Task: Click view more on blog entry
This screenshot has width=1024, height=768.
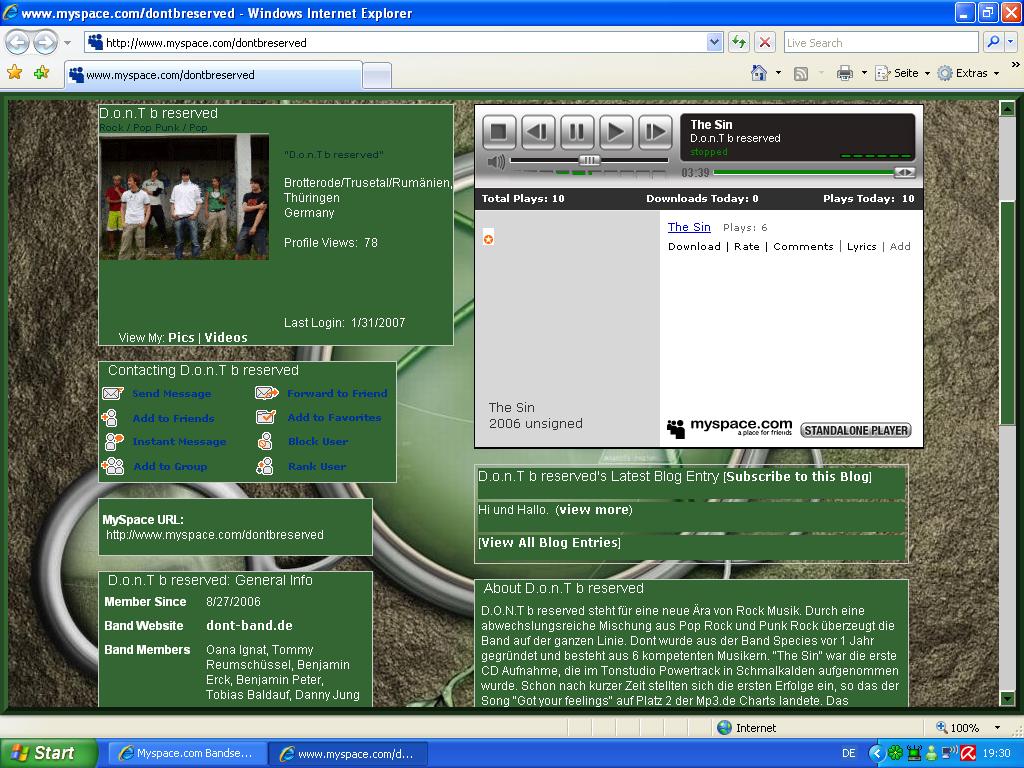Action: (x=596, y=509)
